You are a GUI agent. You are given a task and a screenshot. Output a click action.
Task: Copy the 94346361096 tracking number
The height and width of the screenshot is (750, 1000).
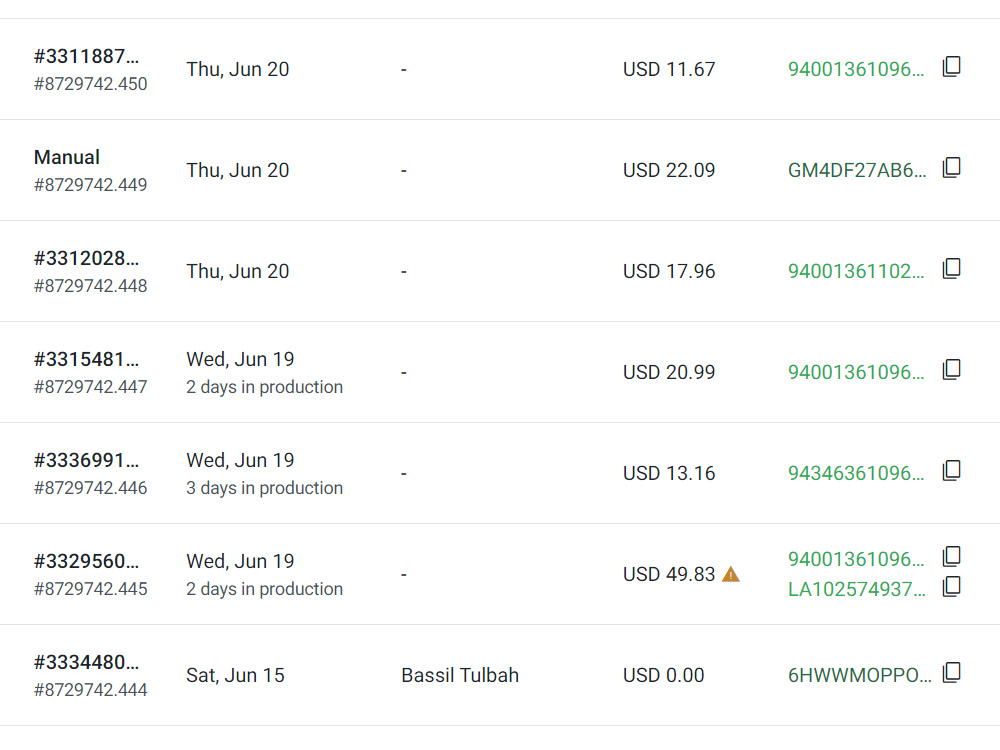(952, 471)
